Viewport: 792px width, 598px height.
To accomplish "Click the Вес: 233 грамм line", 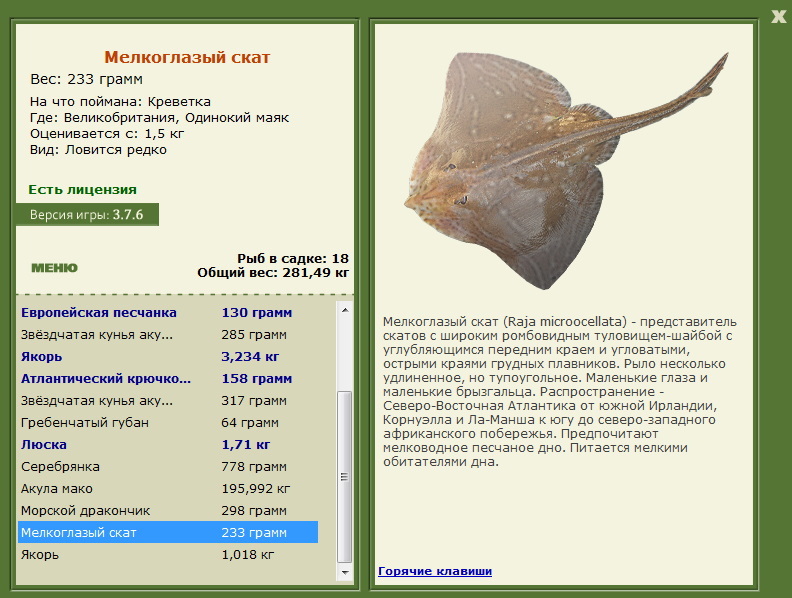I will pos(86,79).
